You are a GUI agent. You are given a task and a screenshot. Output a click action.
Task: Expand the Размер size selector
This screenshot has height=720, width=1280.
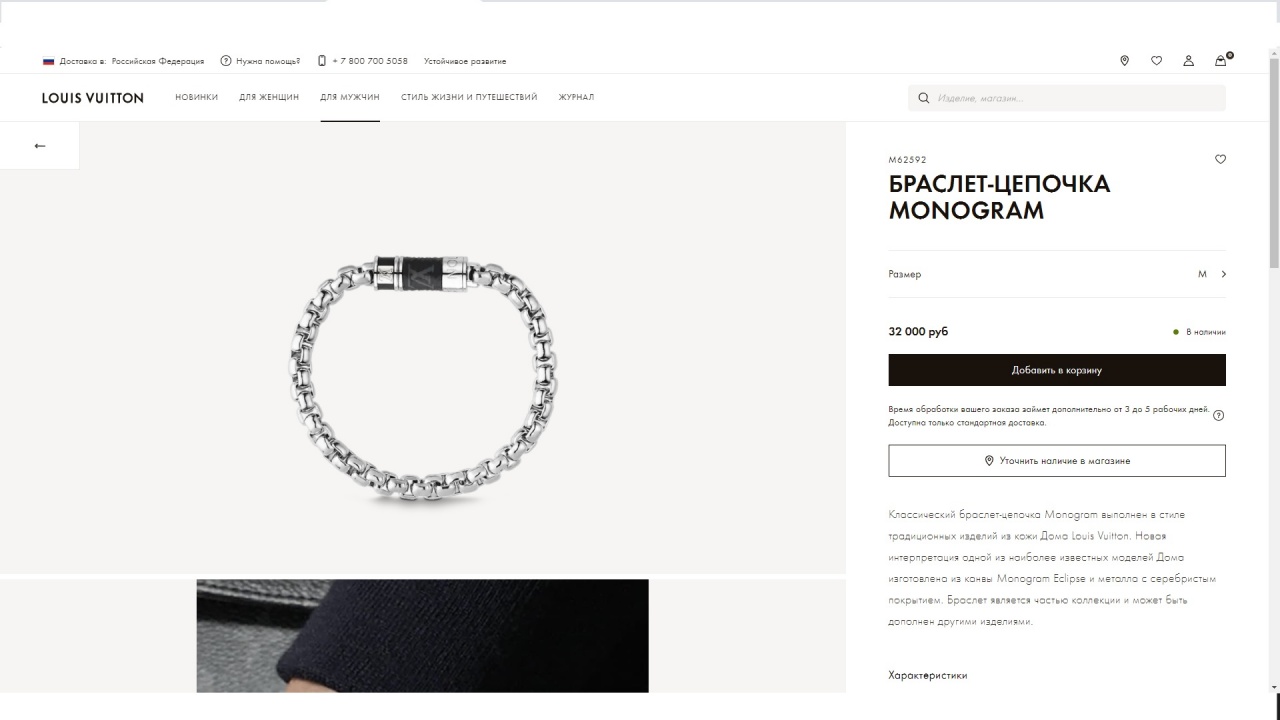(1057, 274)
